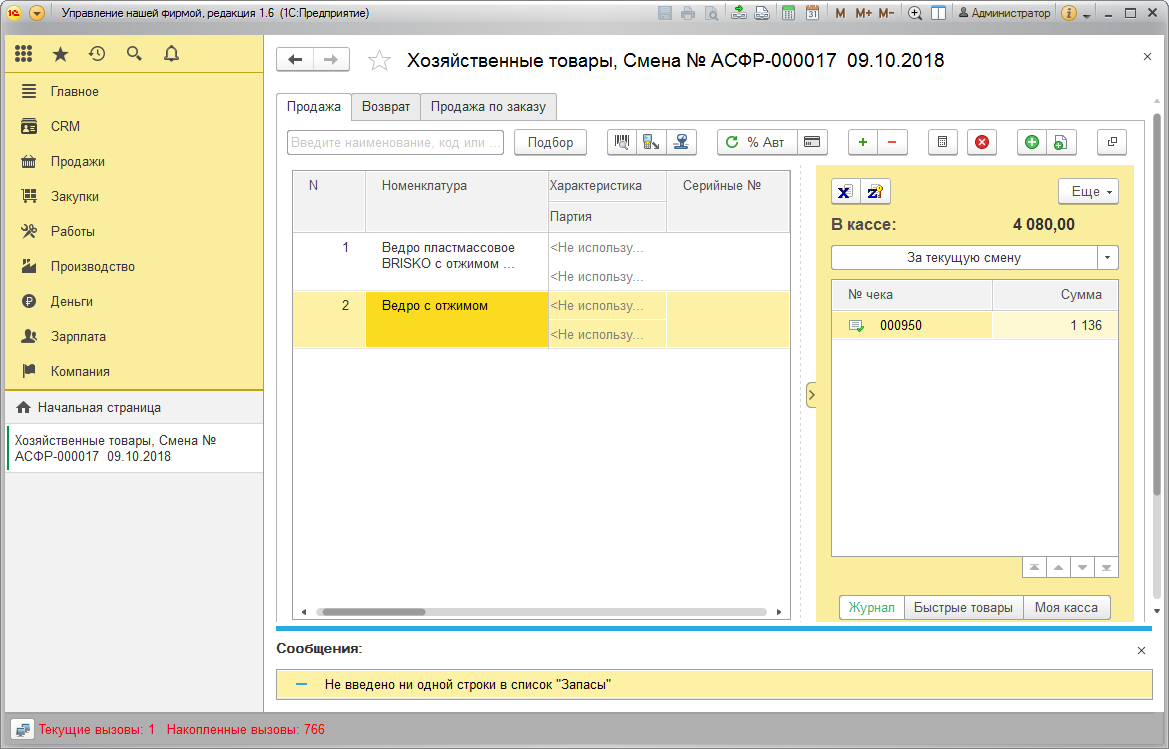The image size is (1169, 749).
Task: Open the calendar from the title bar
Action: pyautogui.click(x=813, y=13)
